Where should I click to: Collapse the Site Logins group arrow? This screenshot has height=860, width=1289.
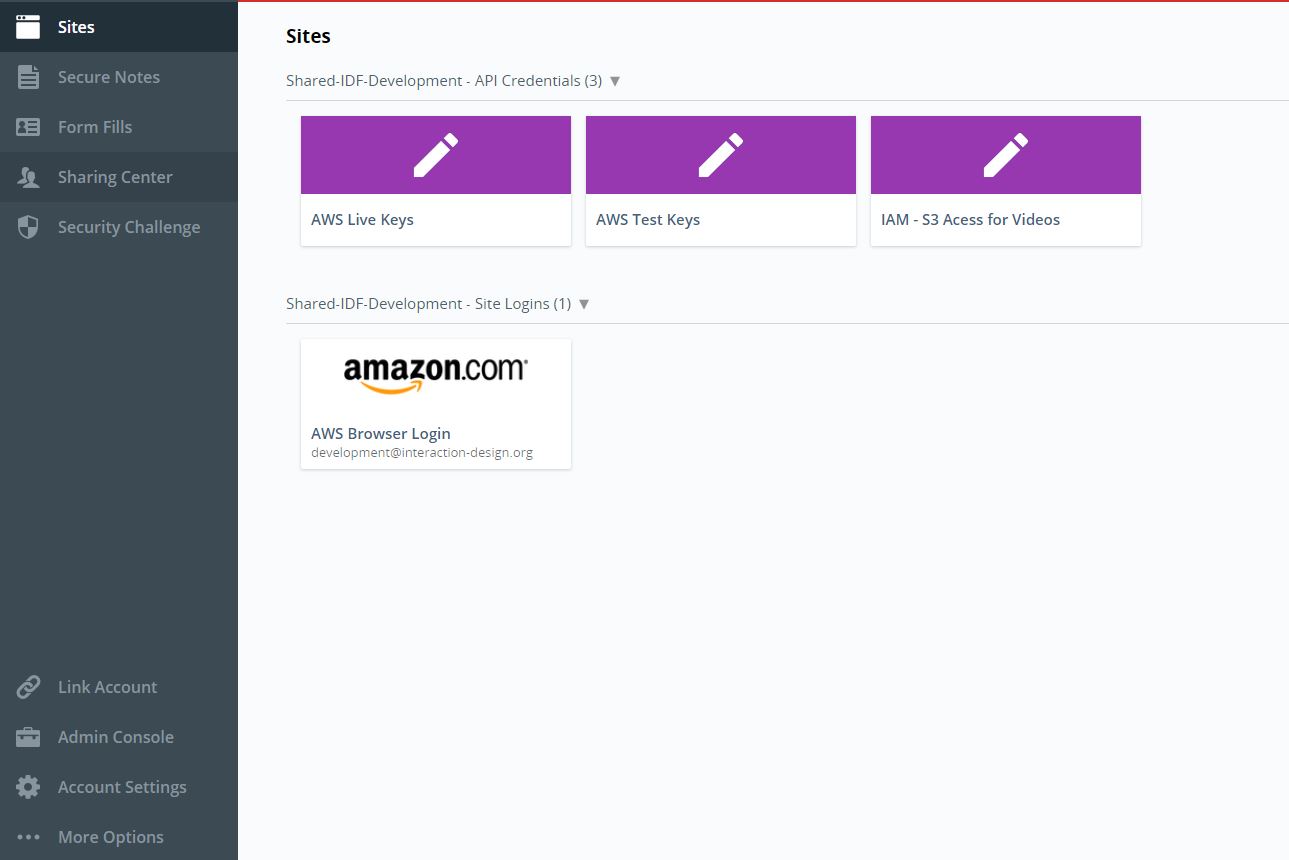(584, 304)
